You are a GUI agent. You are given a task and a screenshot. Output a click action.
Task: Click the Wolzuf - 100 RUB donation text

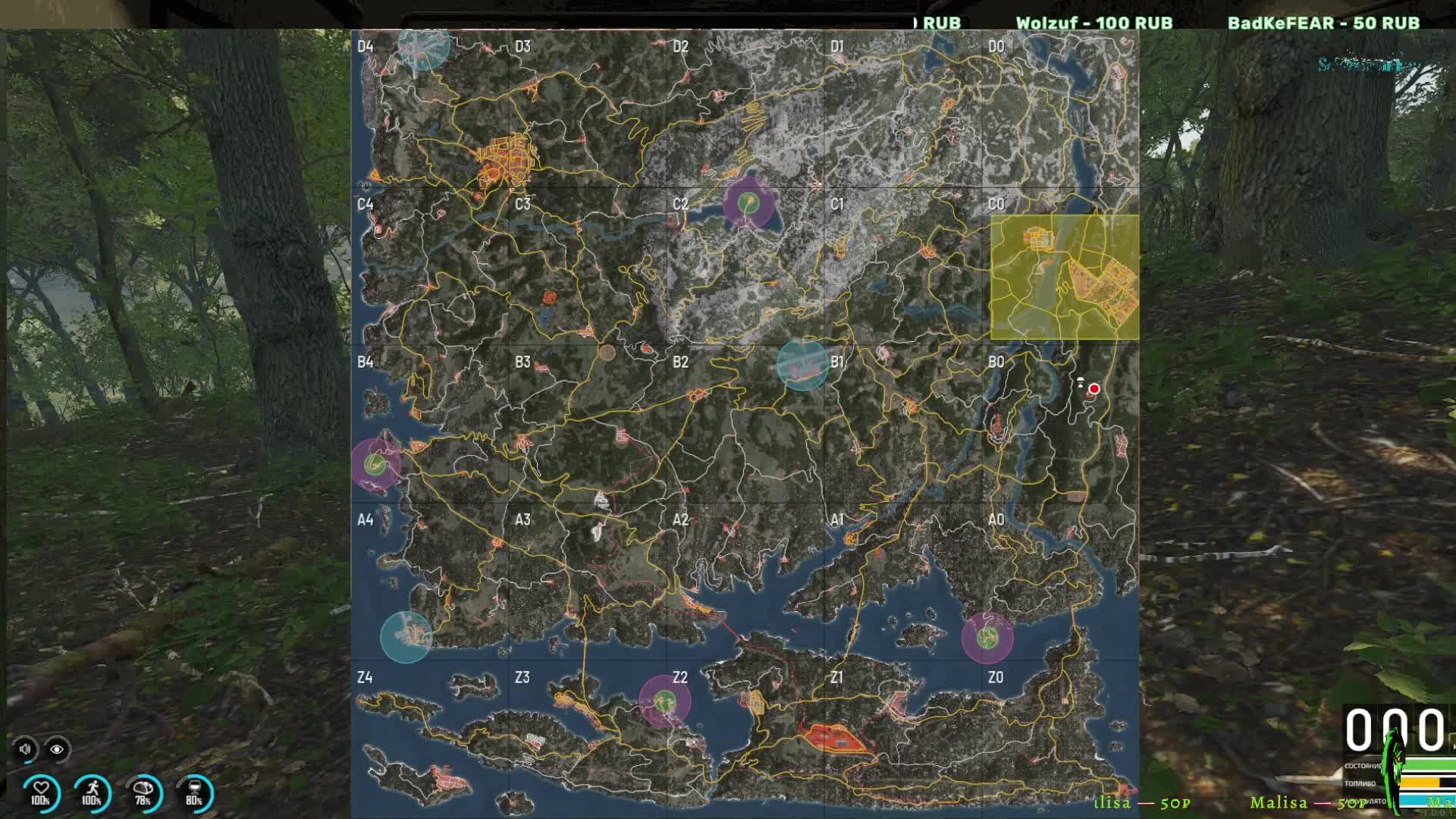1094,23
